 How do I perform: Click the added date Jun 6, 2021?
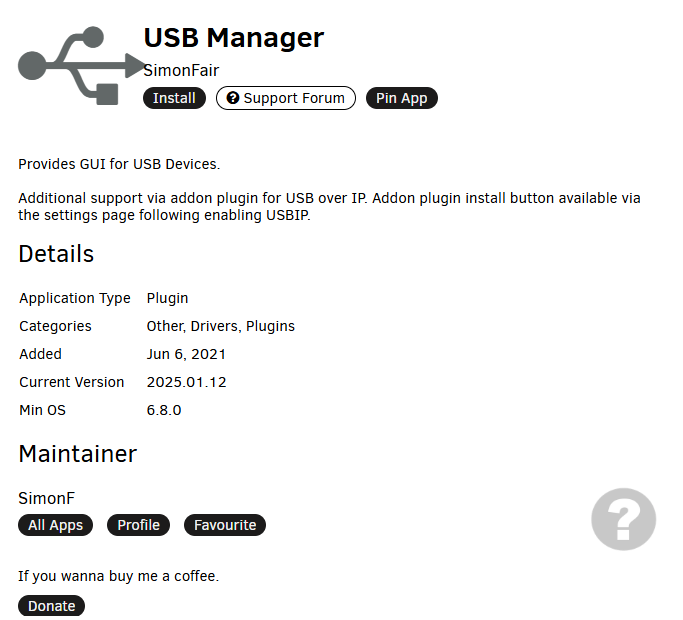(x=186, y=354)
